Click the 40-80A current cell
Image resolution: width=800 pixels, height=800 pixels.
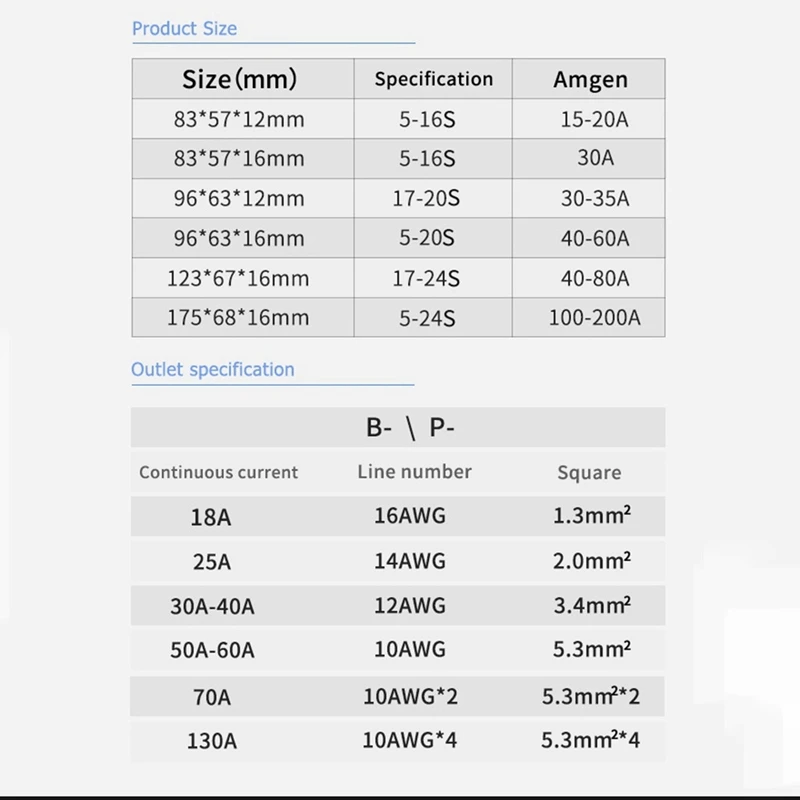point(595,278)
